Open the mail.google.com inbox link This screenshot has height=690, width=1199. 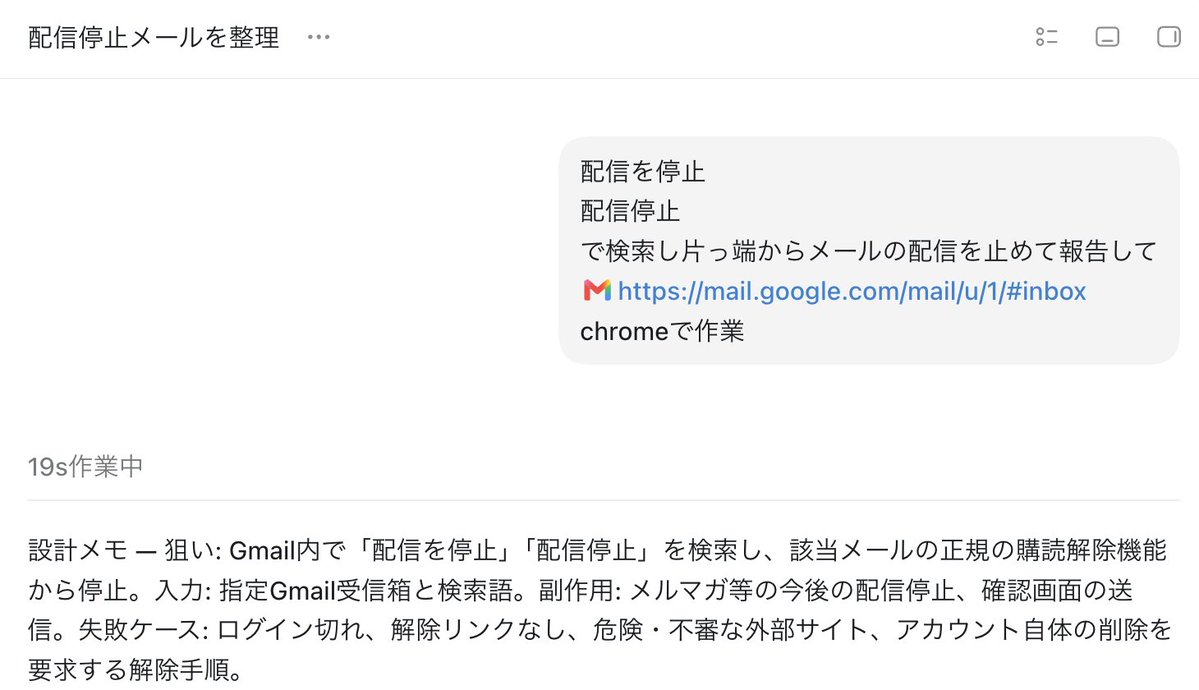[852, 291]
